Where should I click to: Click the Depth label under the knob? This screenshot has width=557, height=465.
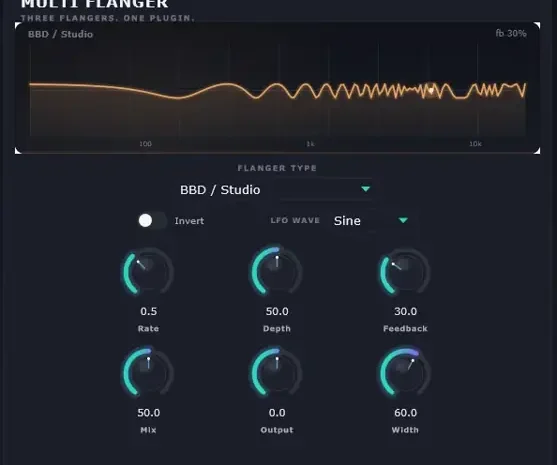pos(277,329)
